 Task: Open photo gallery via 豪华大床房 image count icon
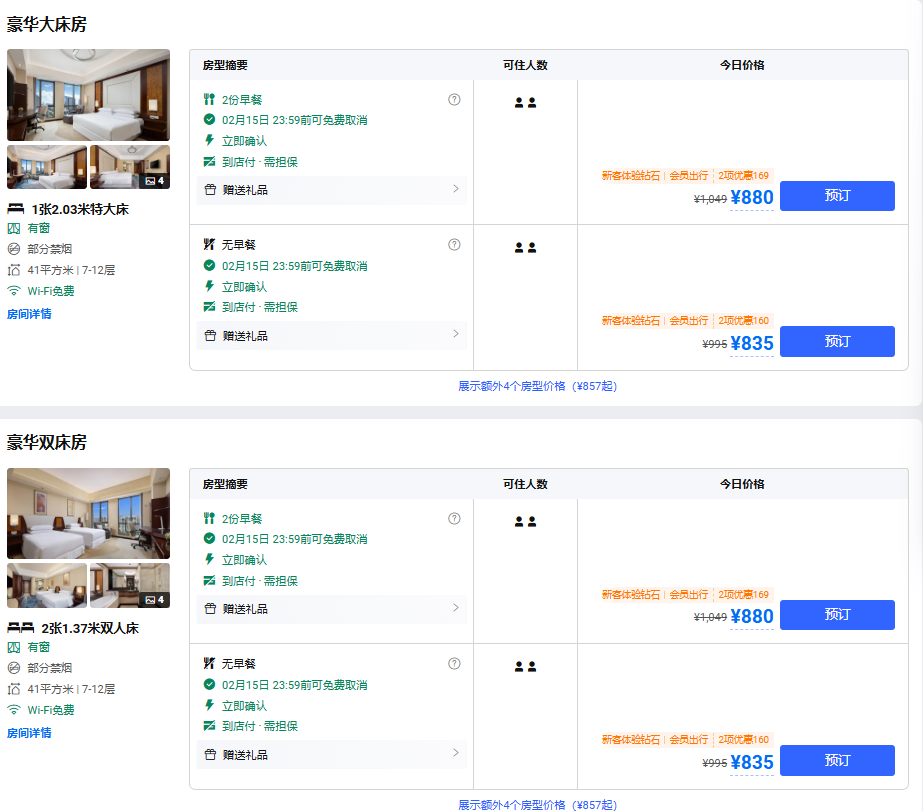[155, 181]
